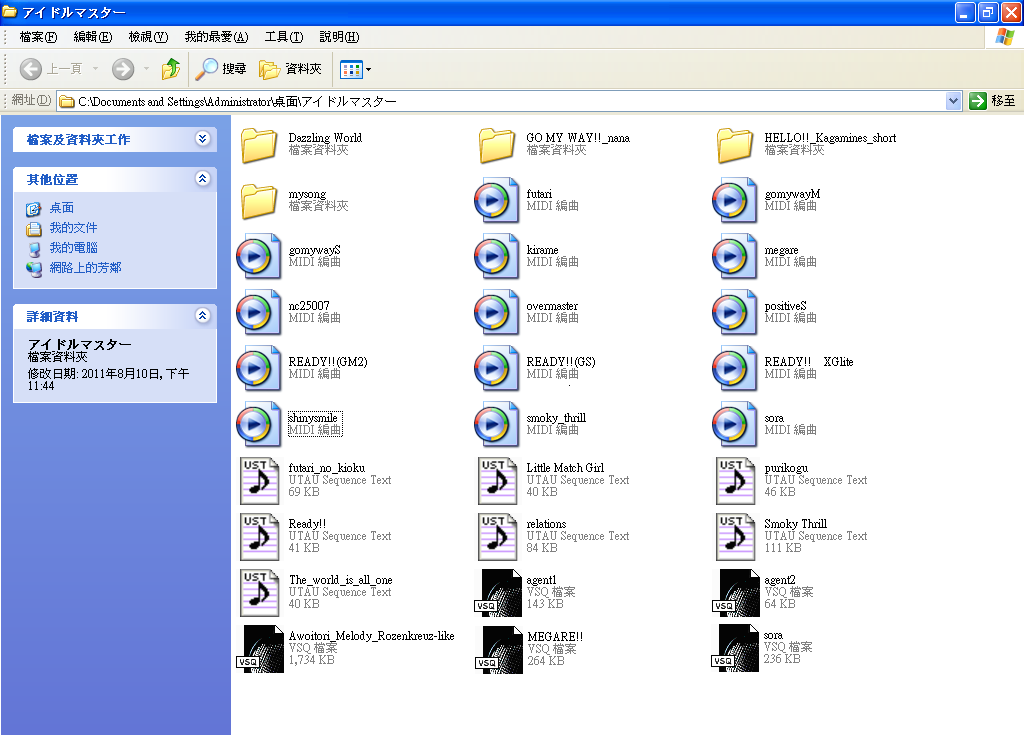
Task: Expand the 檔案及資料夾工作 panel
Action: tap(202, 139)
